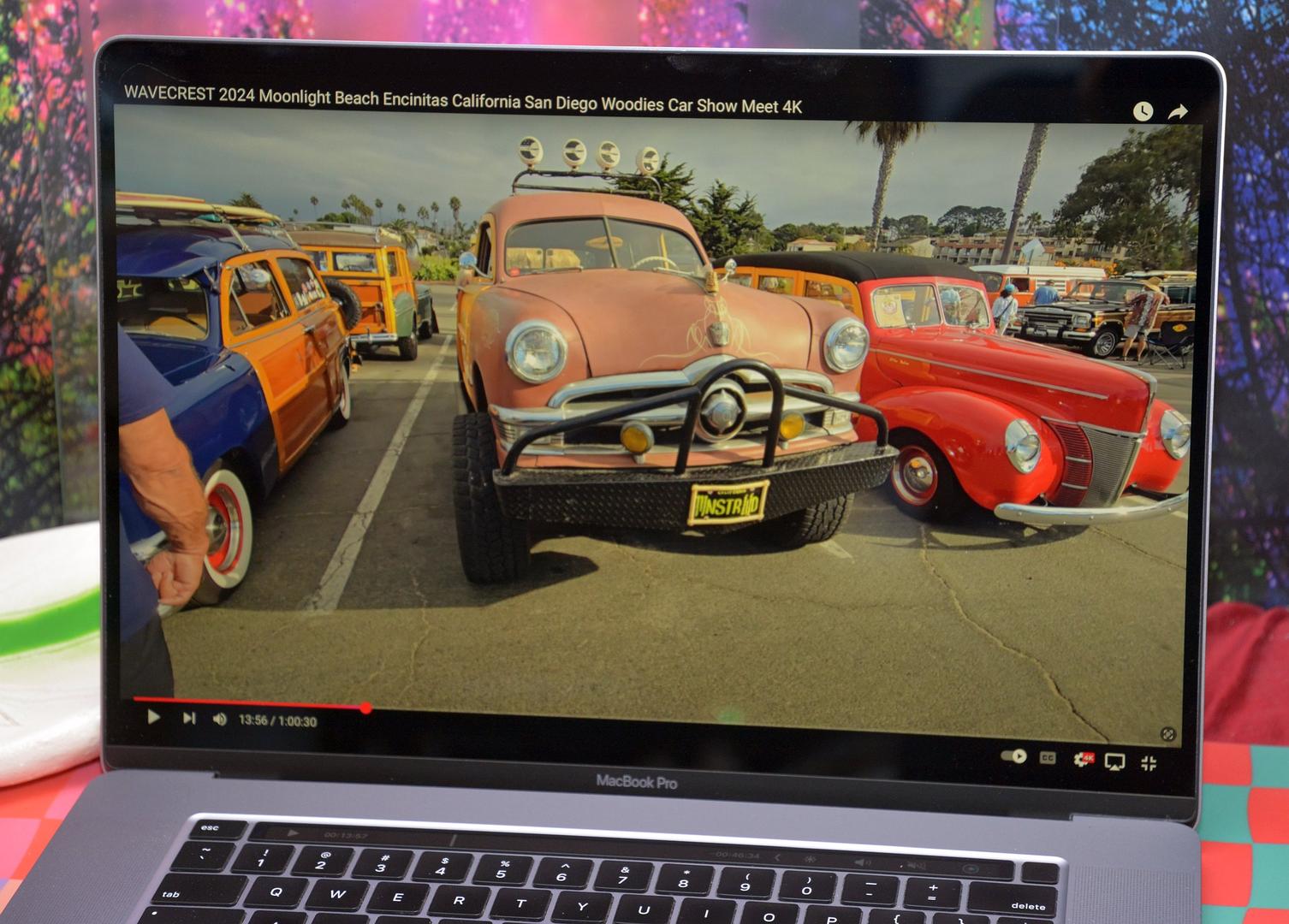Viewport: 1289px width, 924px height.
Task: Skip to the next video
Action: (x=189, y=718)
